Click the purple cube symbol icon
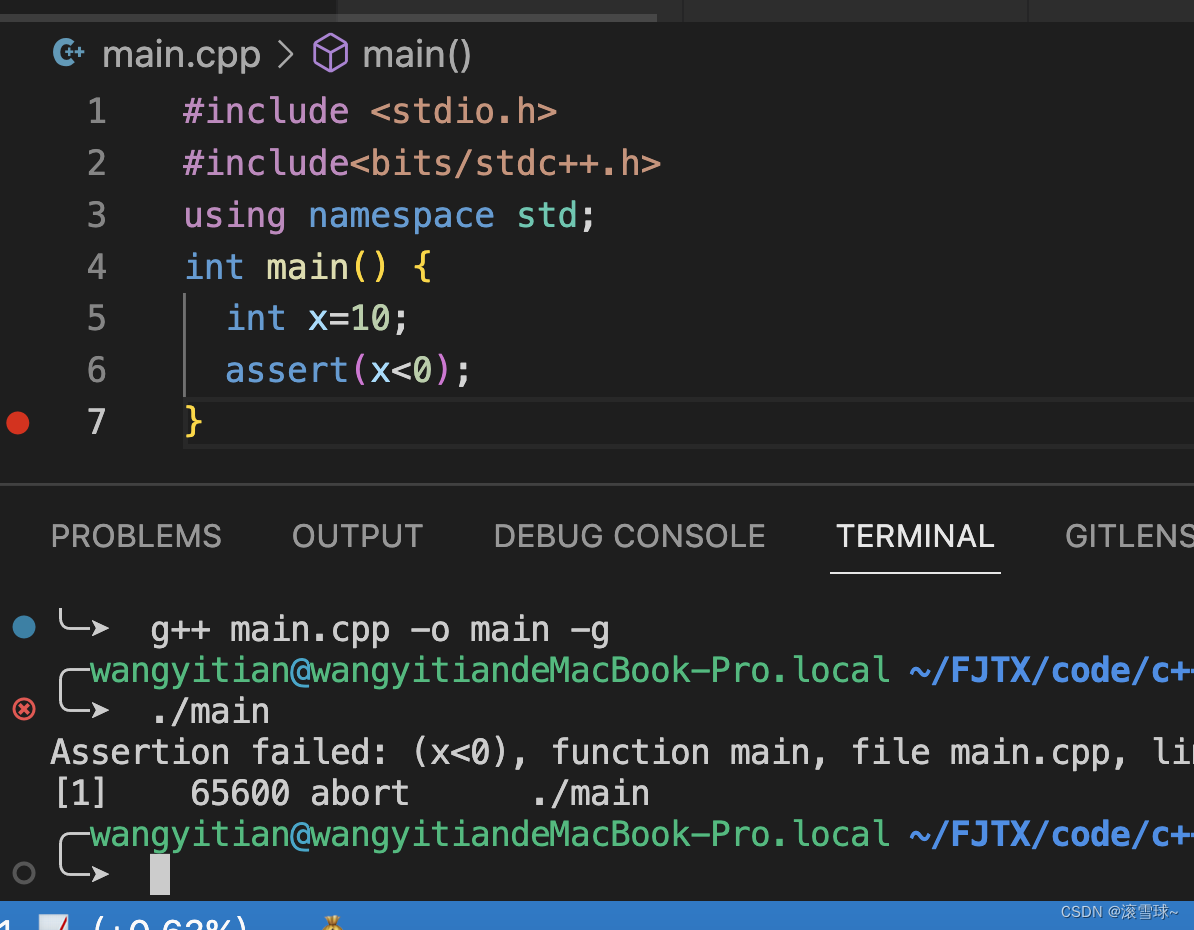Image resolution: width=1194 pixels, height=930 pixels. 330,53
